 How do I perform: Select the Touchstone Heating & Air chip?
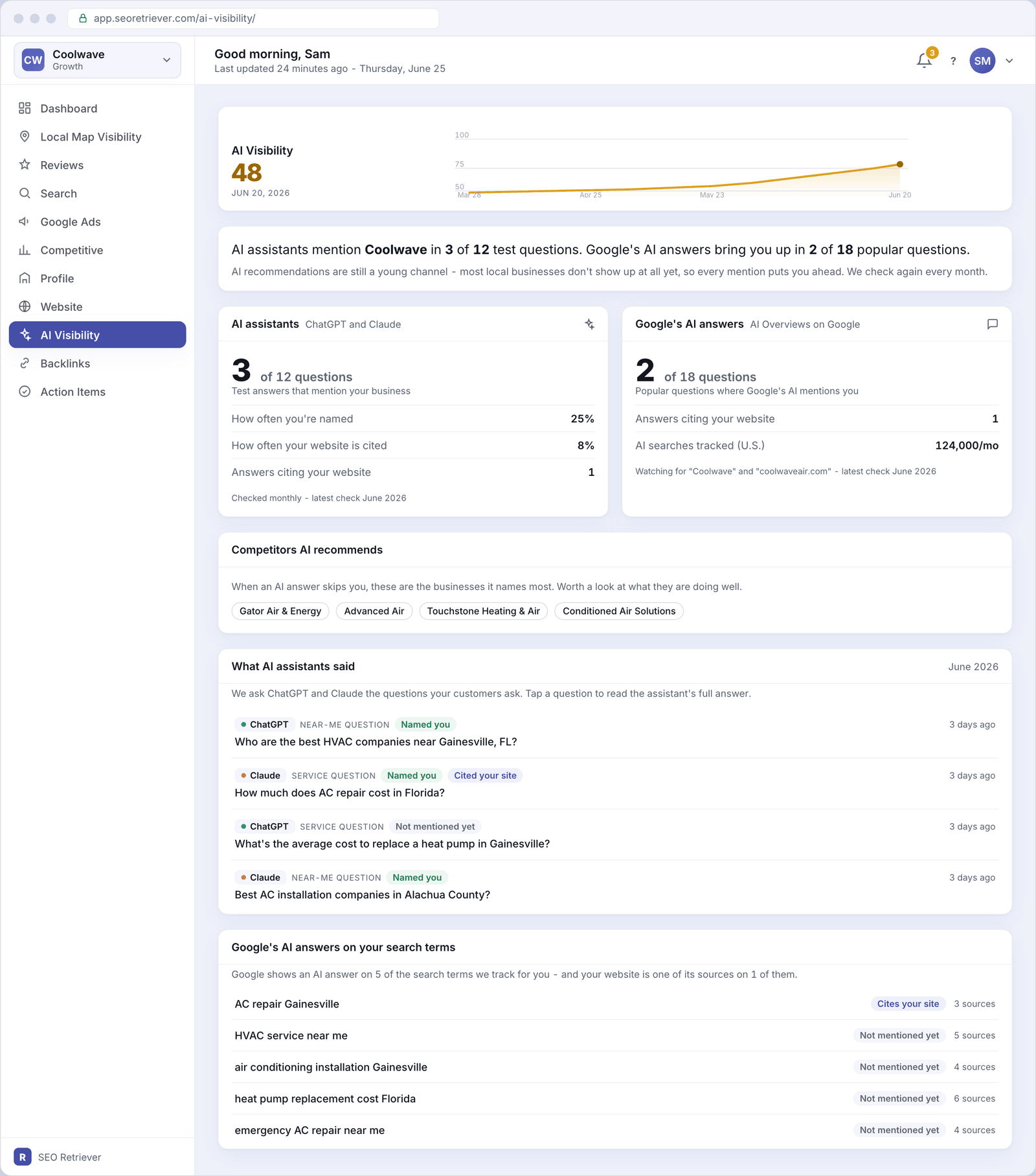[484, 611]
